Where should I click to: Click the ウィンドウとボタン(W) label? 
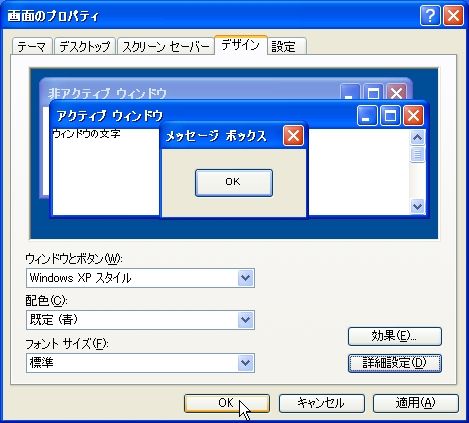[74, 259]
